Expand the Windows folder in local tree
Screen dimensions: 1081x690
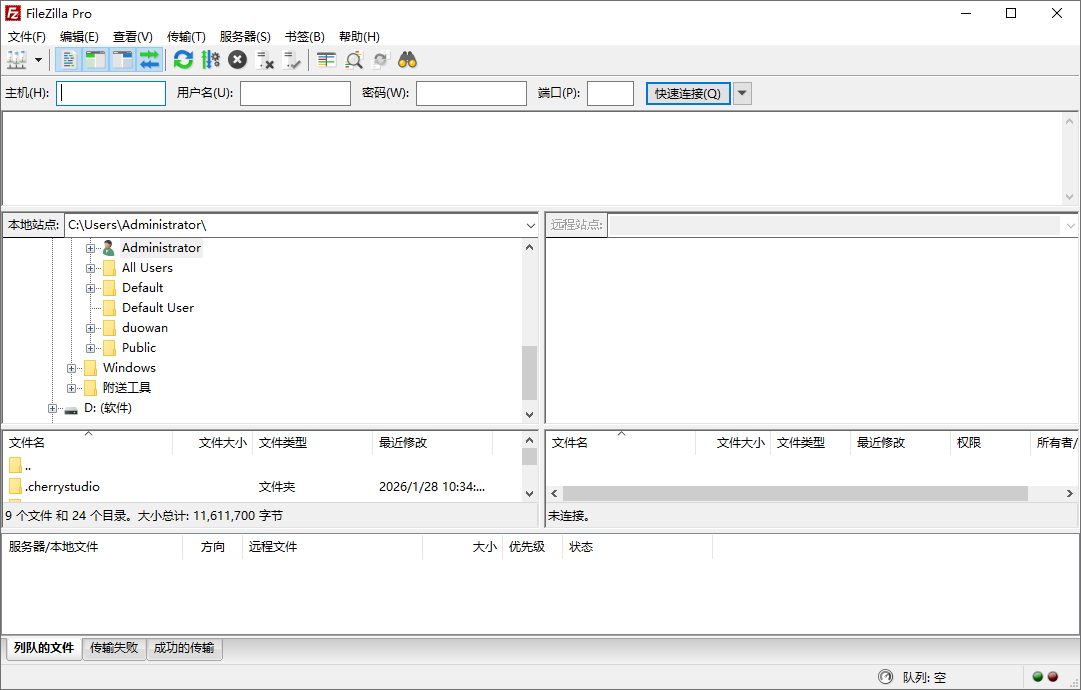(x=72, y=367)
